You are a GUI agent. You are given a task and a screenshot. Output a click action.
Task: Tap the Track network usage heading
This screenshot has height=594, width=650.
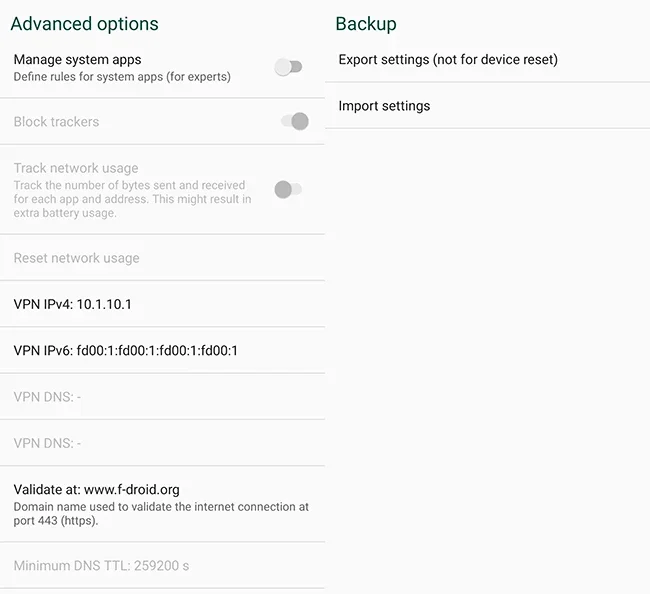click(x=76, y=168)
